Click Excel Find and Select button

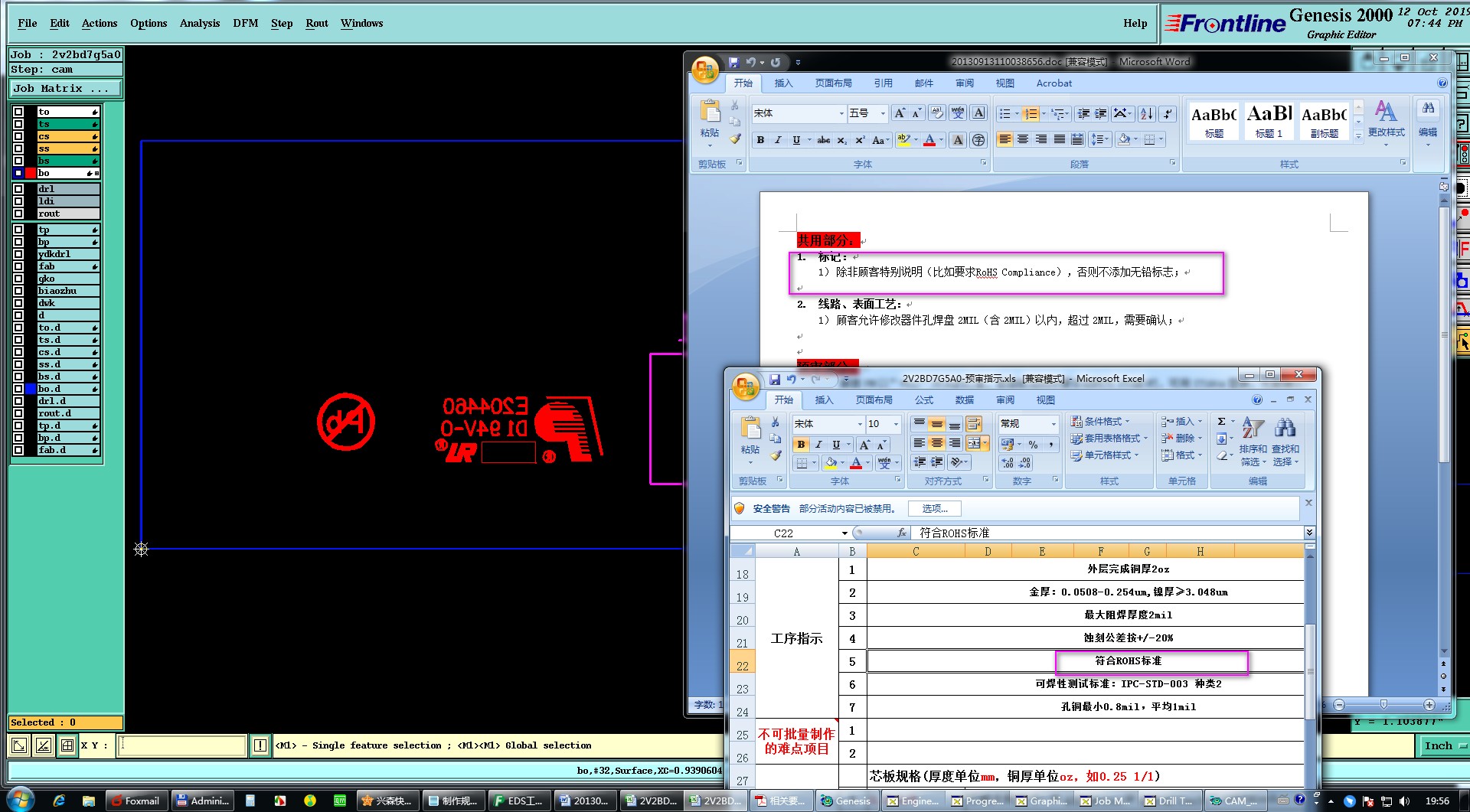[1285, 442]
